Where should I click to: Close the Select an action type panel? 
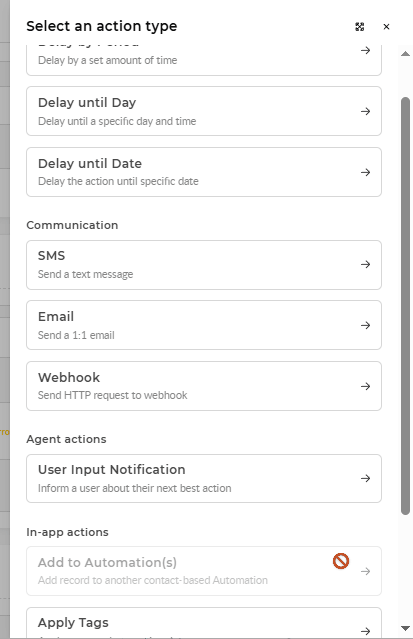coord(386,27)
